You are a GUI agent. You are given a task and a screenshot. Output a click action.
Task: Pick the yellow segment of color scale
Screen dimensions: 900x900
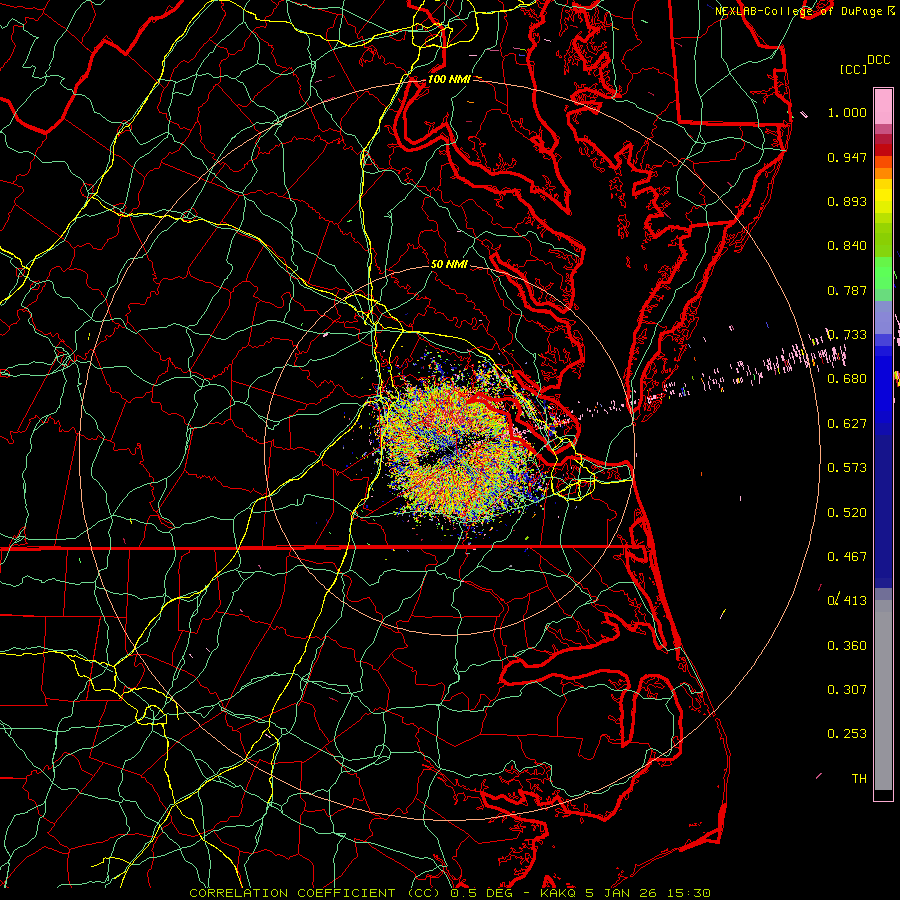point(883,195)
